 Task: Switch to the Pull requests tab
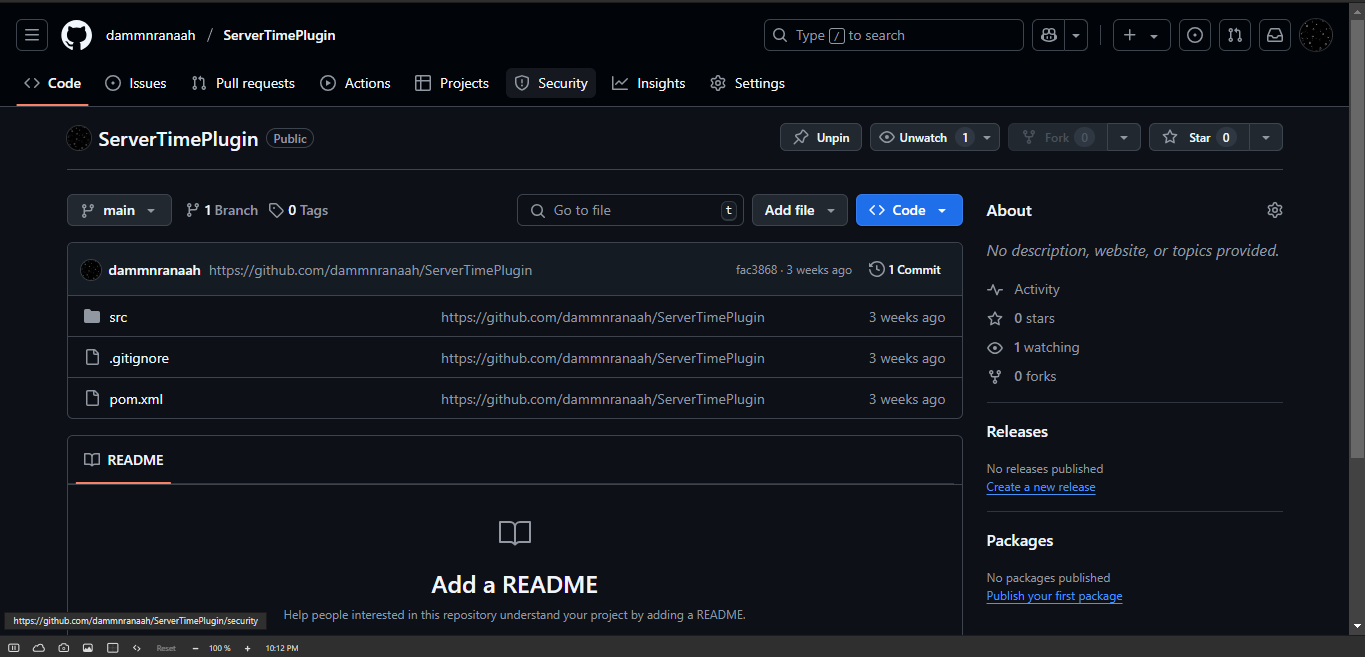(x=243, y=83)
